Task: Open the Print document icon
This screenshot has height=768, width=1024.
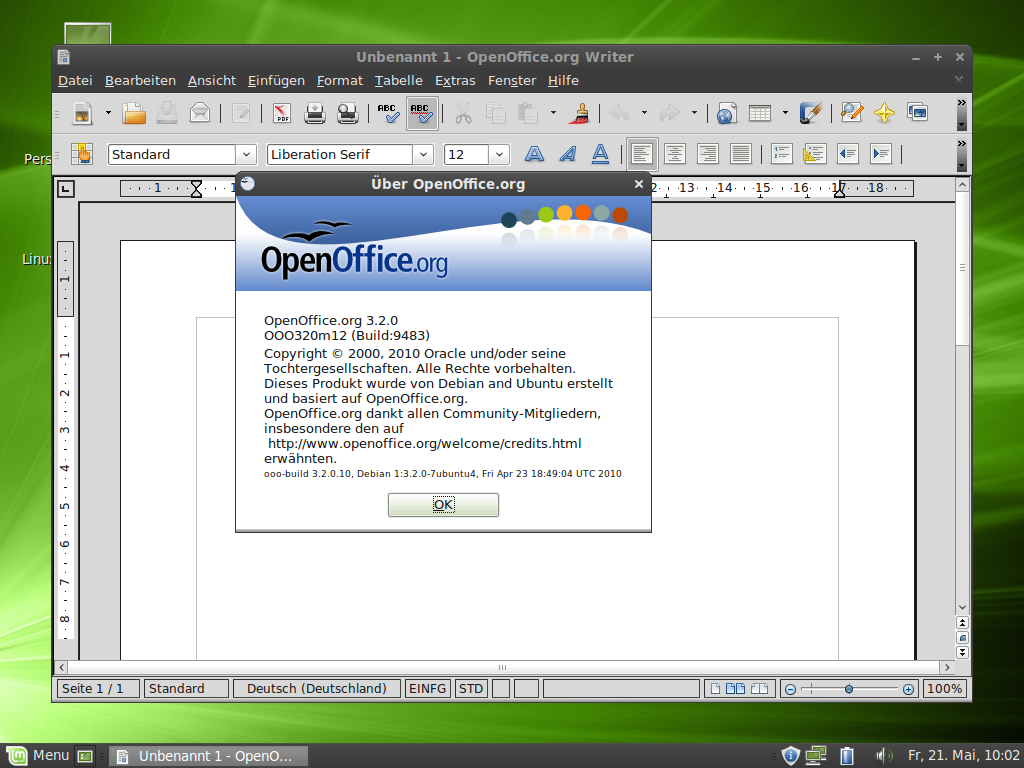Action: pyautogui.click(x=314, y=113)
